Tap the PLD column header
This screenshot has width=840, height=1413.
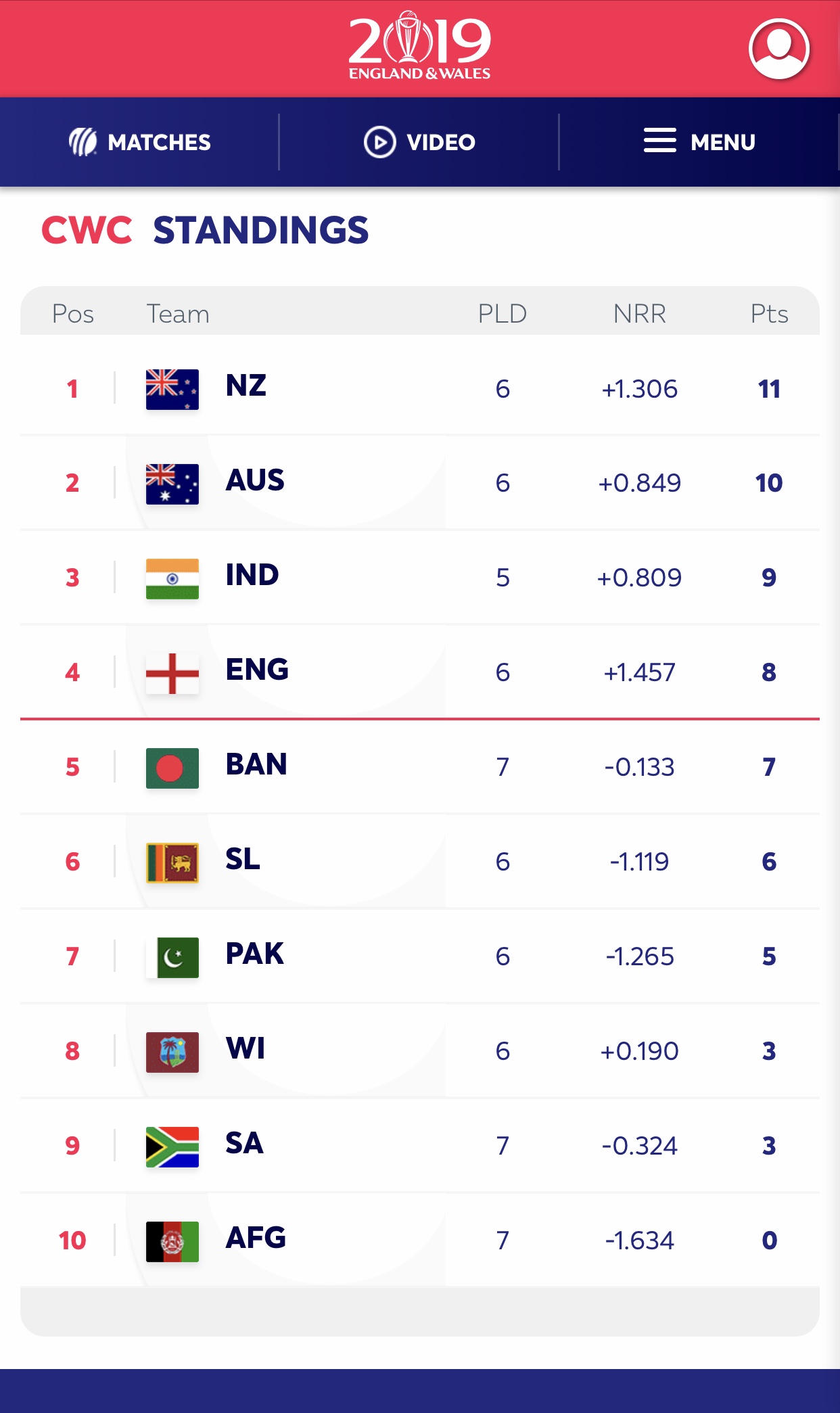[502, 314]
